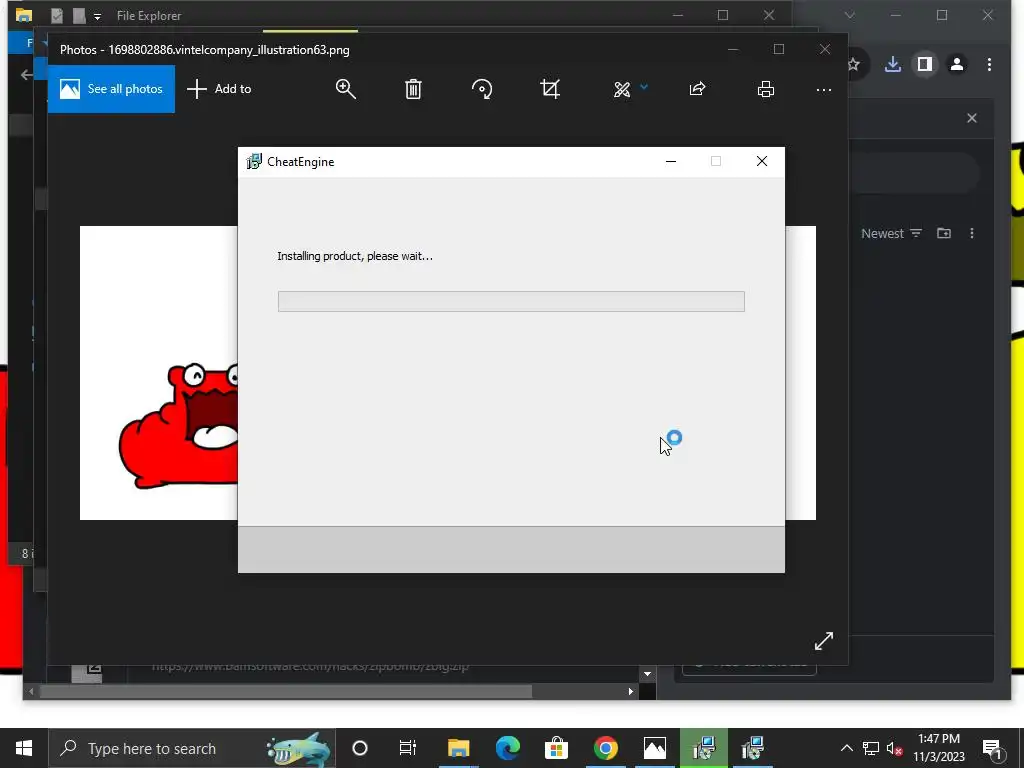
Task: Open Chrome profile avatar
Action: (957, 64)
